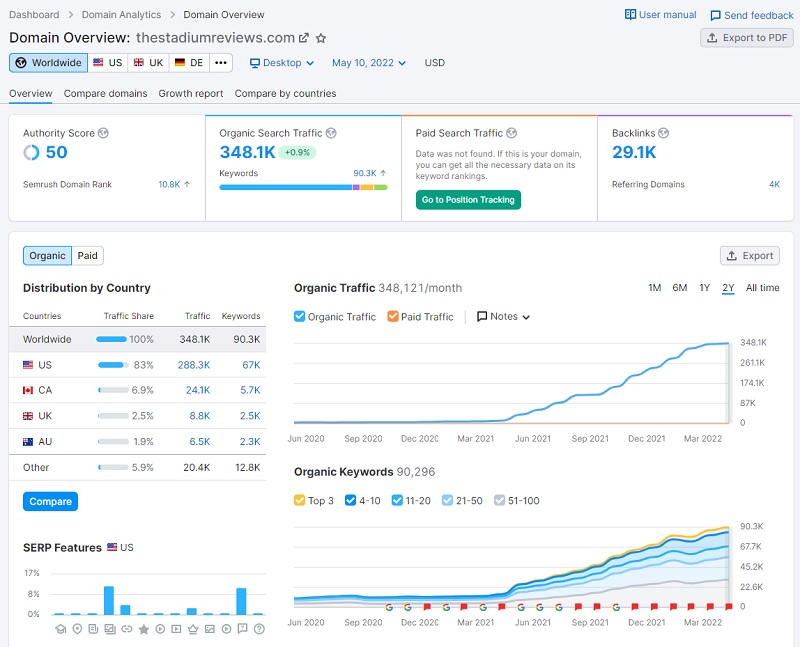Switch to the Paid toggle option
The height and width of the screenshot is (647, 800).
pyautogui.click(x=88, y=256)
